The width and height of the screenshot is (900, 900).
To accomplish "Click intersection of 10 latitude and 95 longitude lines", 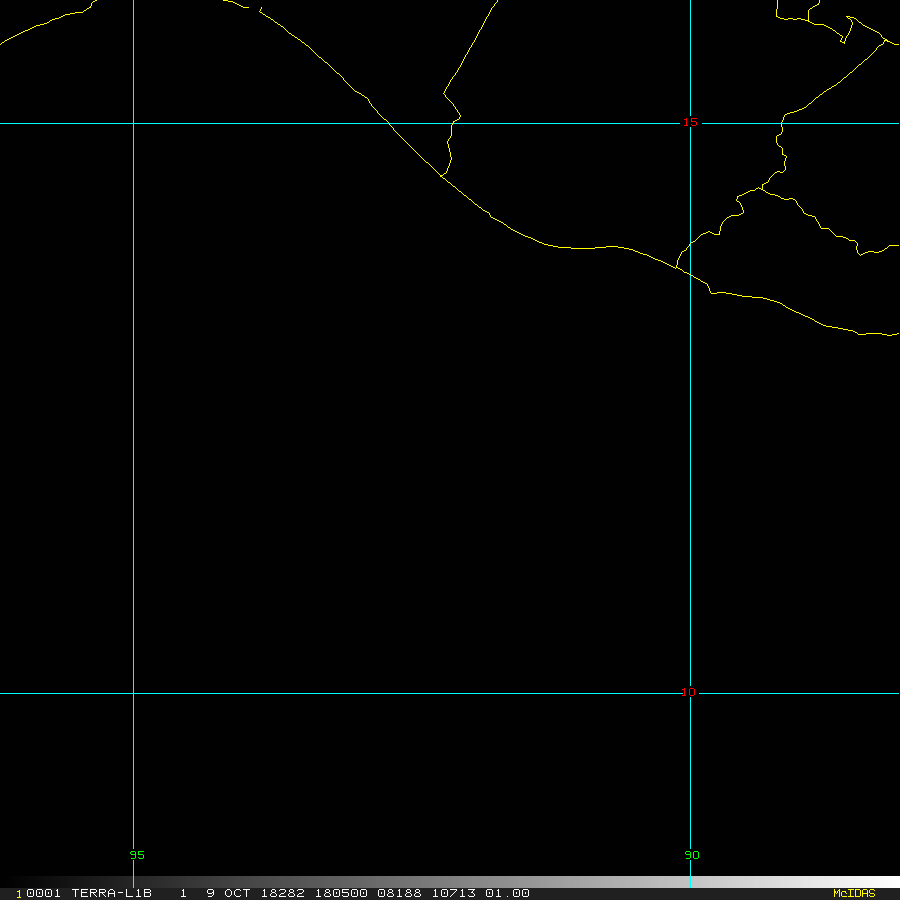I will 133,693.
